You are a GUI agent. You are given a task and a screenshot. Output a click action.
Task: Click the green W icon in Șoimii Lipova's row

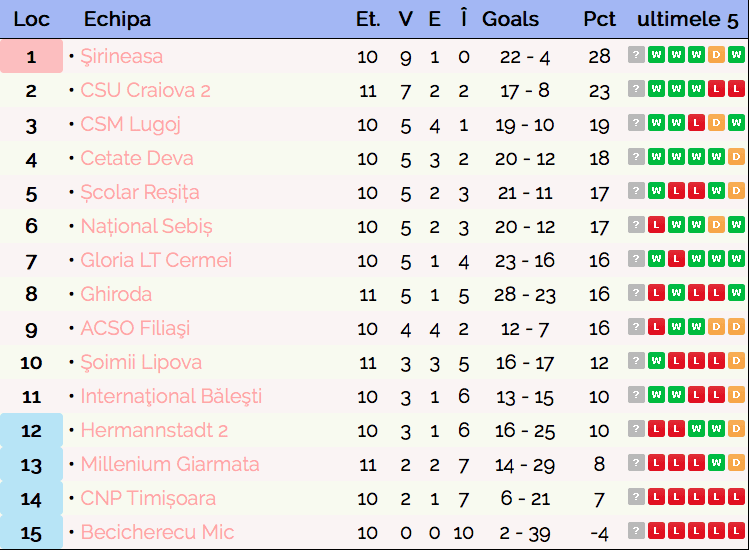point(657,362)
